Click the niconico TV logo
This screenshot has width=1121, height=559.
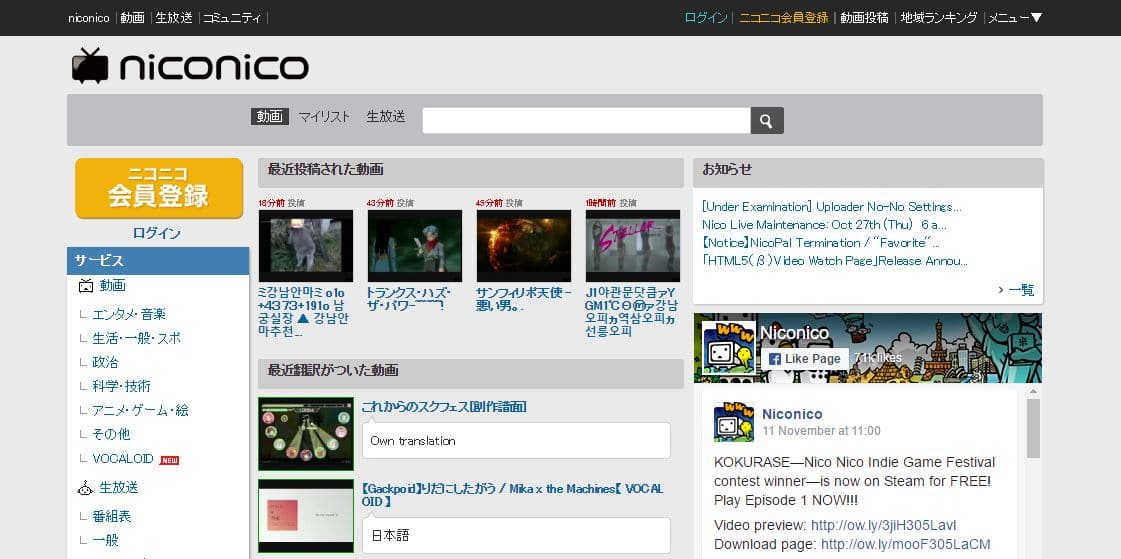tap(189, 66)
